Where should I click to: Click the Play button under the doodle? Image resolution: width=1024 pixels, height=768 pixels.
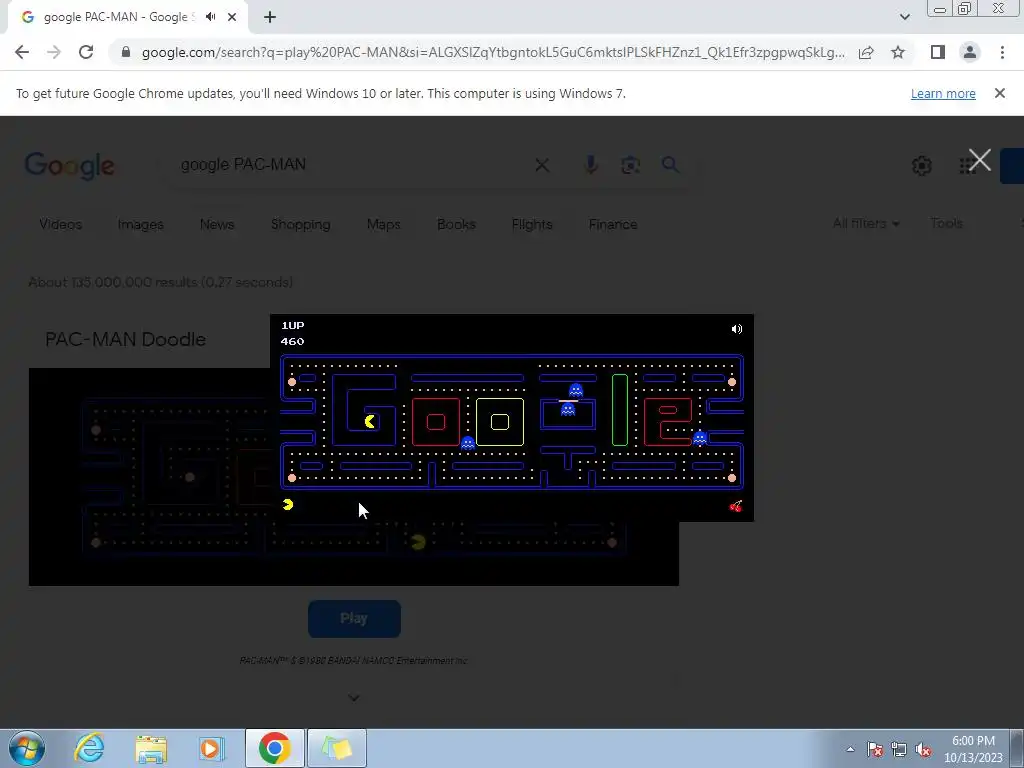[x=354, y=618]
